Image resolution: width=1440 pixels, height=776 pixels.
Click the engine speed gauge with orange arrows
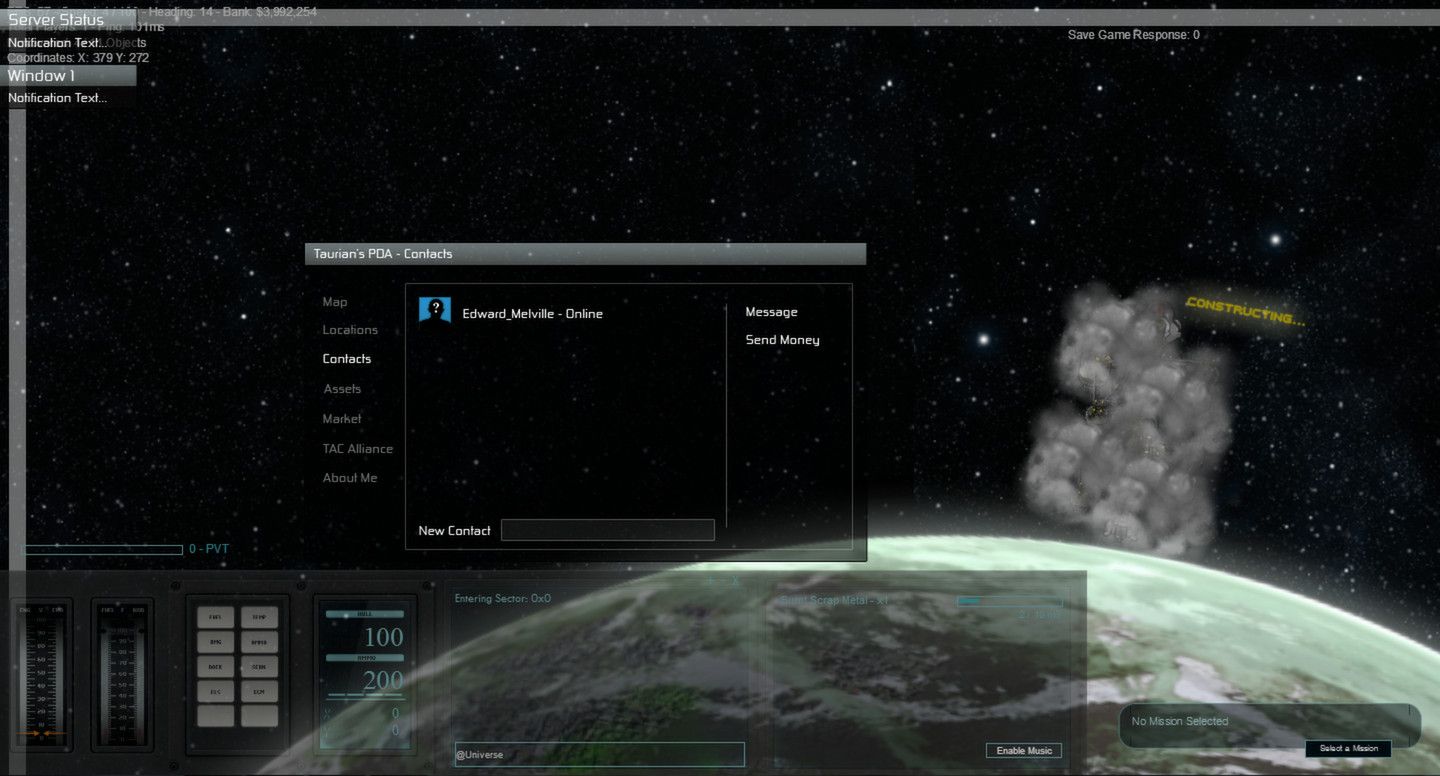(42, 675)
